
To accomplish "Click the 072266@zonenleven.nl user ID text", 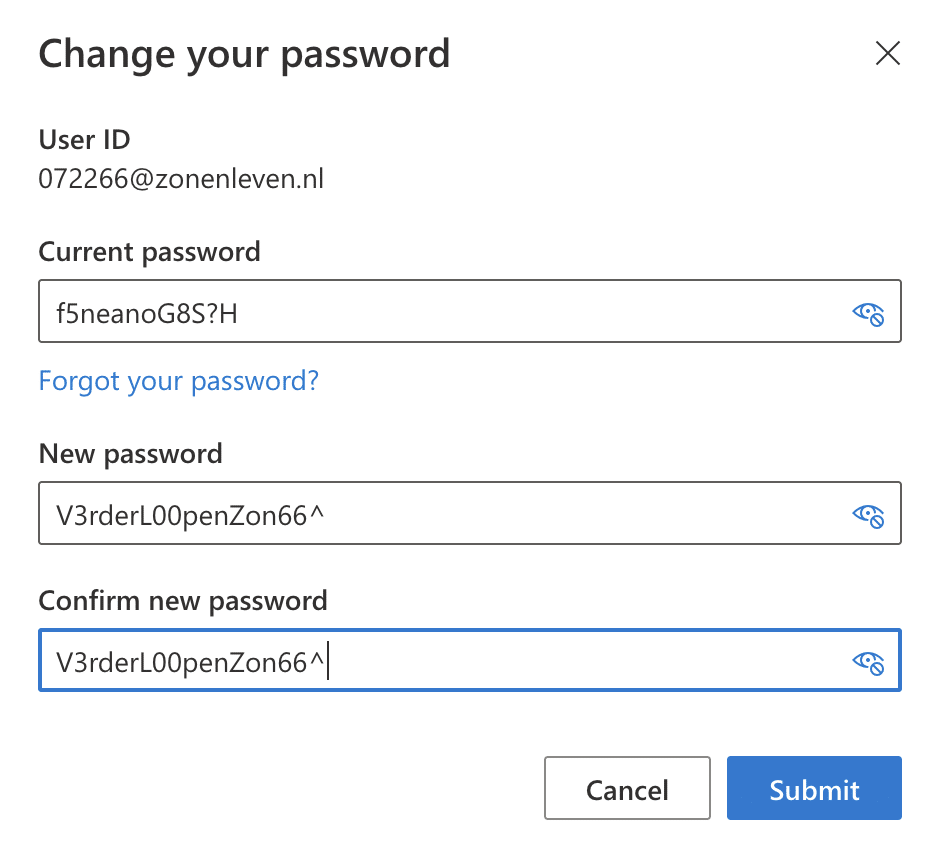I will [x=181, y=179].
